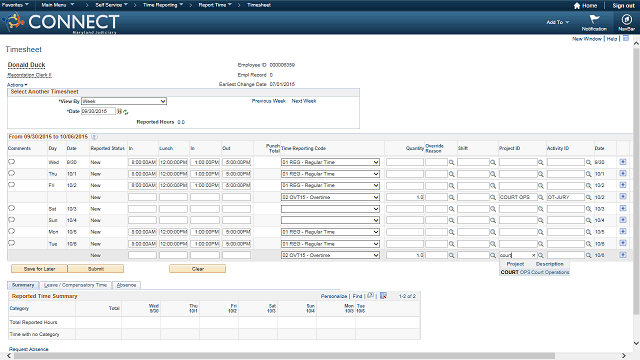Open the Request Absence link
Viewport: 640px width, 360px height.
pos(29,349)
